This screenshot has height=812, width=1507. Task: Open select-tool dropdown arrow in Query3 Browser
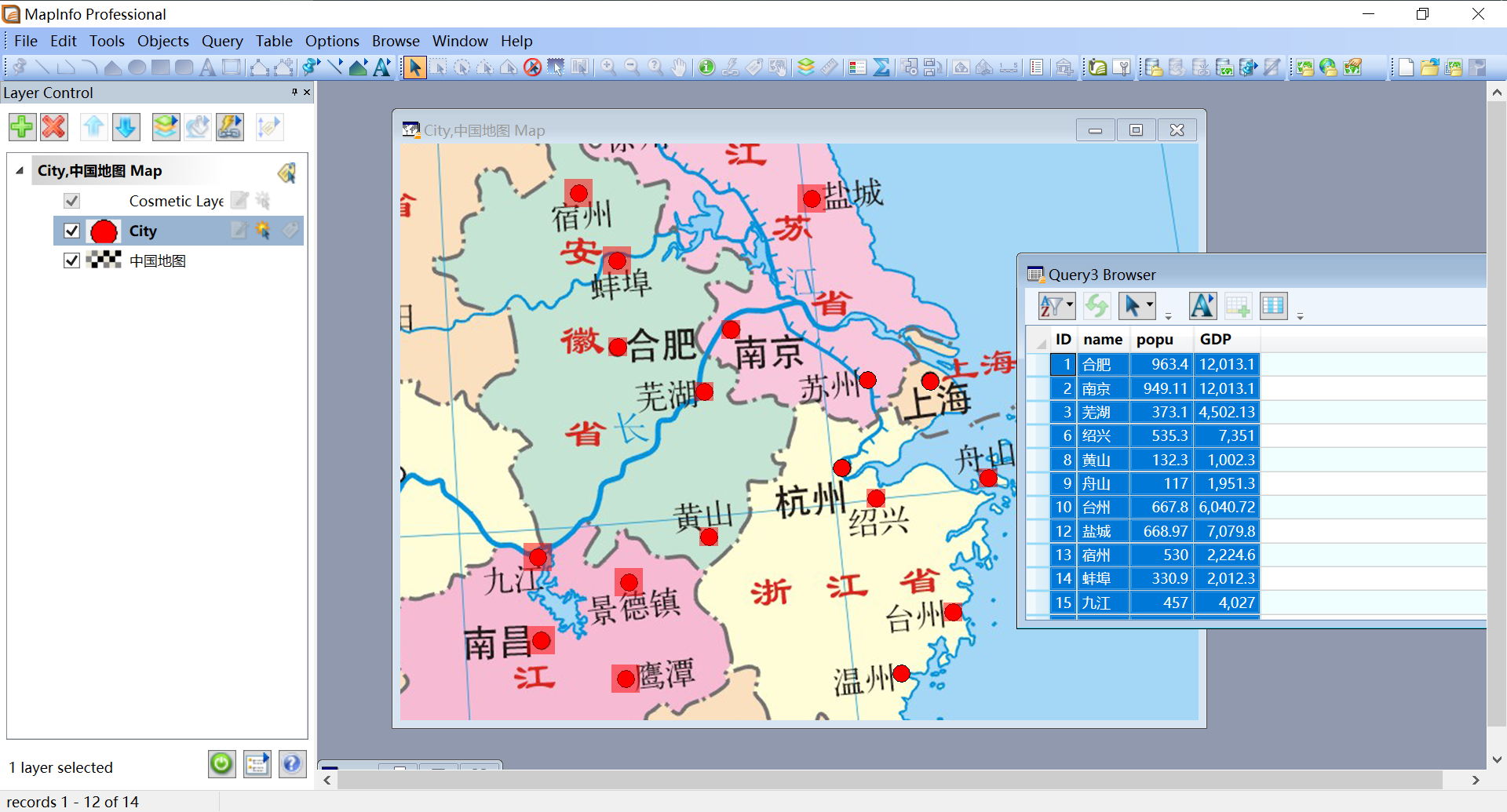point(1150,306)
